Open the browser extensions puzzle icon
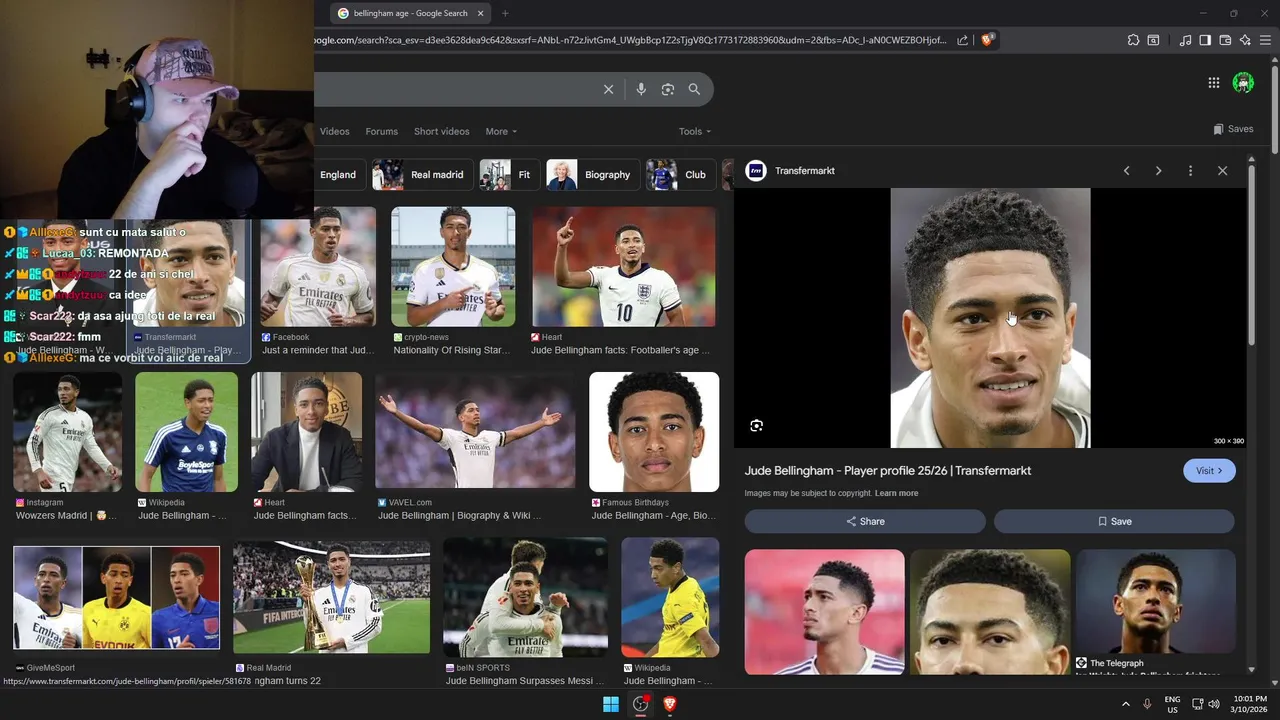This screenshot has height=720, width=1280. click(x=1133, y=40)
